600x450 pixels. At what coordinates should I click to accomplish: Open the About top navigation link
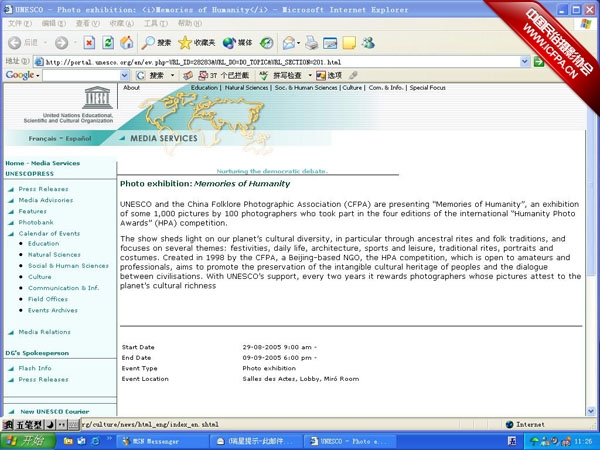pyautogui.click(x=131, y=88)
